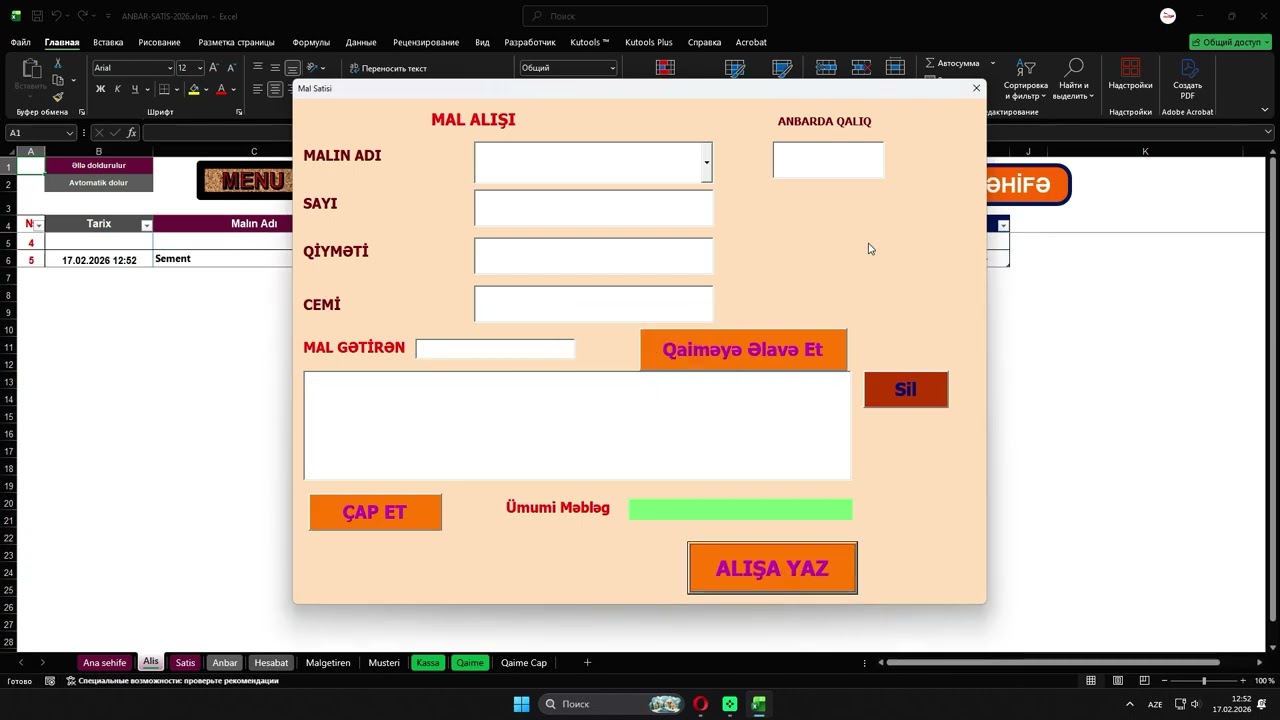Expand the Автосумма dropdown arrow
Viewport: 1280px width, 720px height.
pos(993,63)
